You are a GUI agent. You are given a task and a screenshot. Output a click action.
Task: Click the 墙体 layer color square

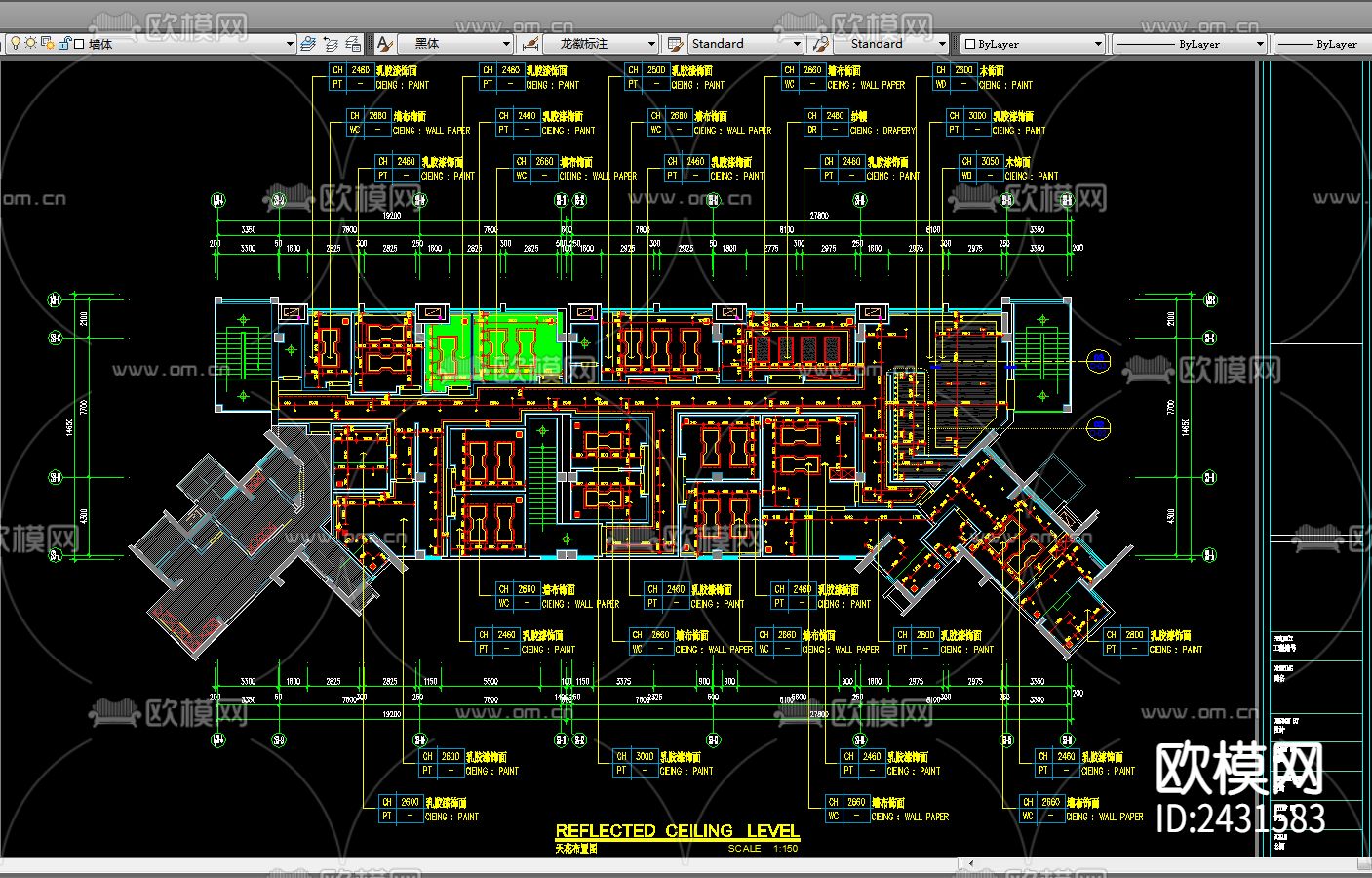point(79,44)
